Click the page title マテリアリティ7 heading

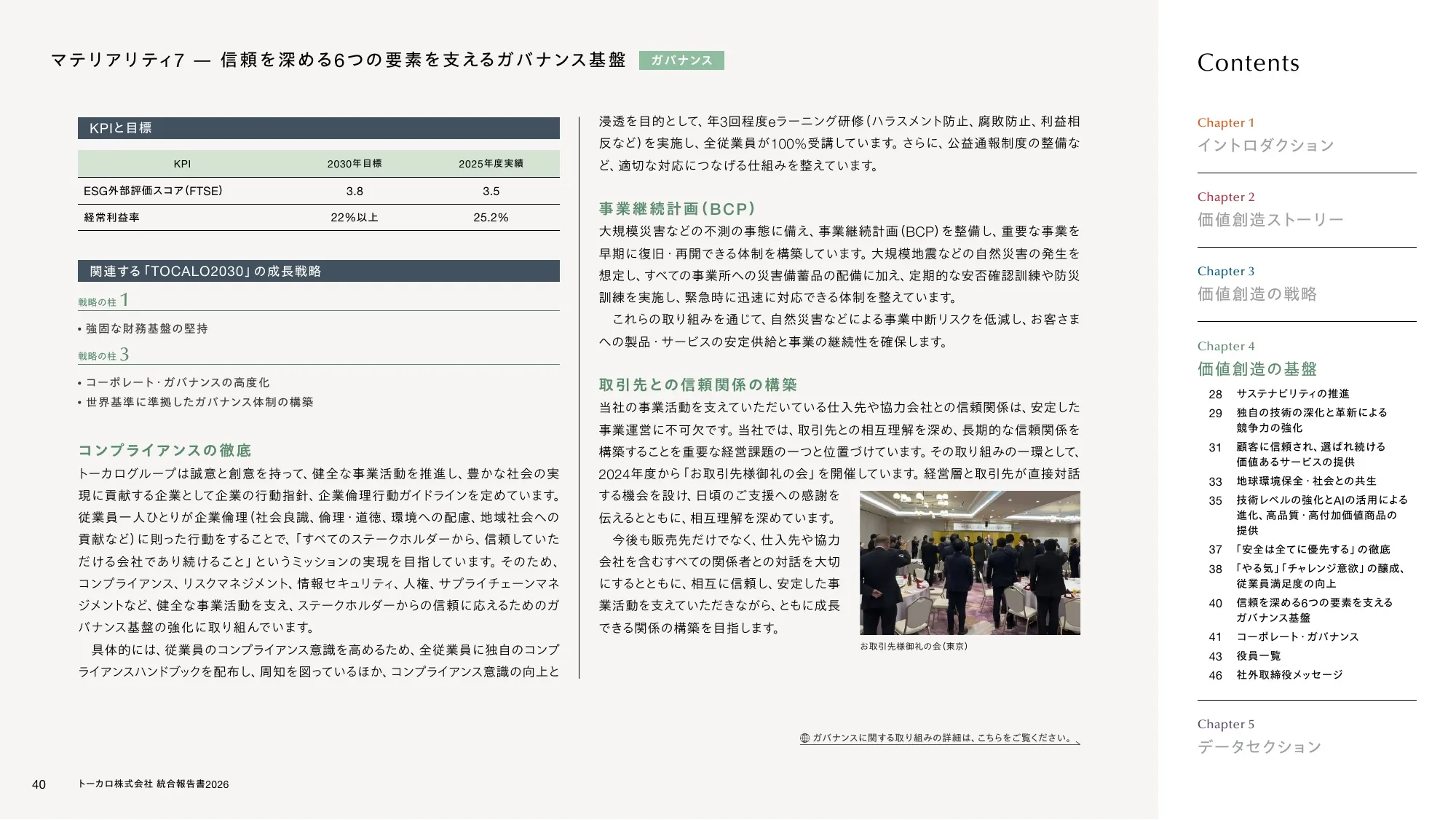[339, 60]
